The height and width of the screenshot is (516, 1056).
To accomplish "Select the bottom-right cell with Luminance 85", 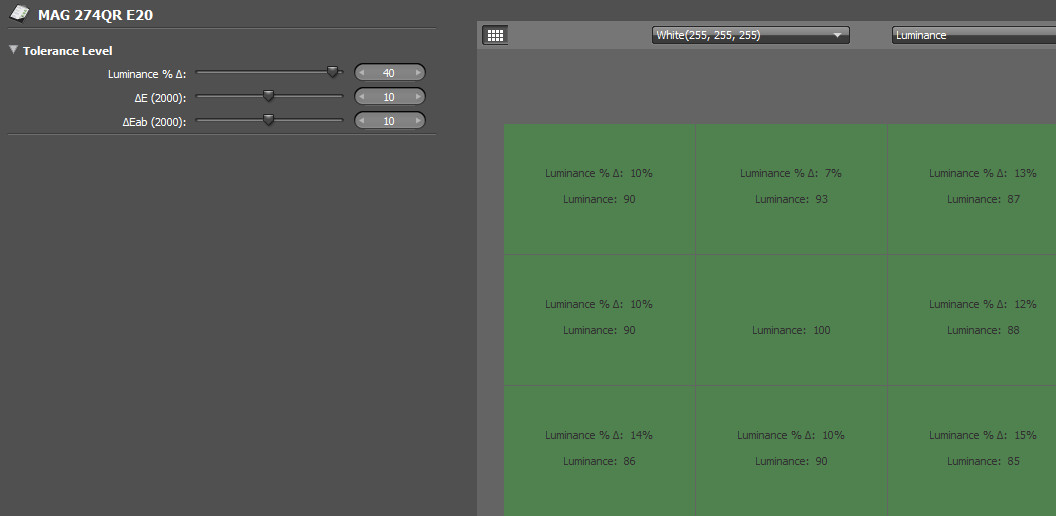I will coord(972,450).
